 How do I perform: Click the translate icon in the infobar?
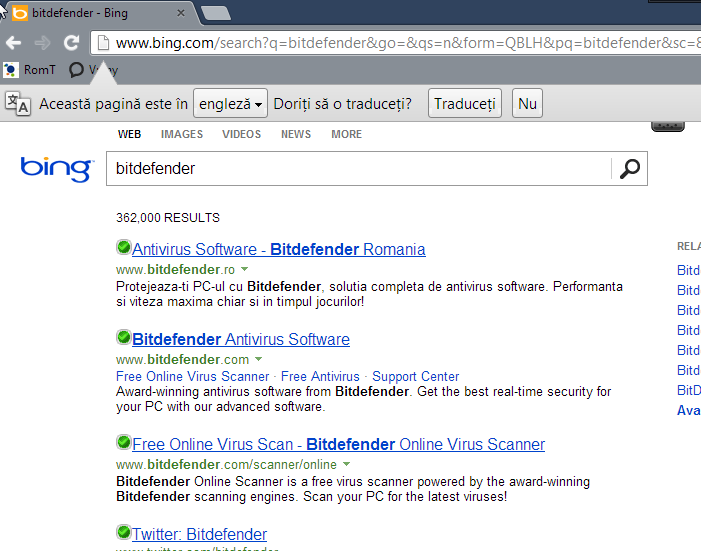(18, 103)
